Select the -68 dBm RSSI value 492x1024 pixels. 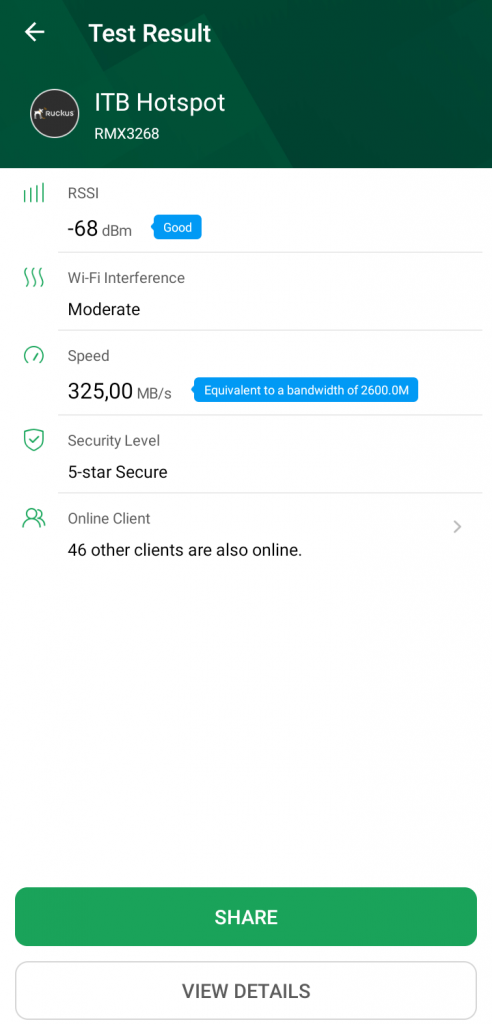[x=99, y=229]
